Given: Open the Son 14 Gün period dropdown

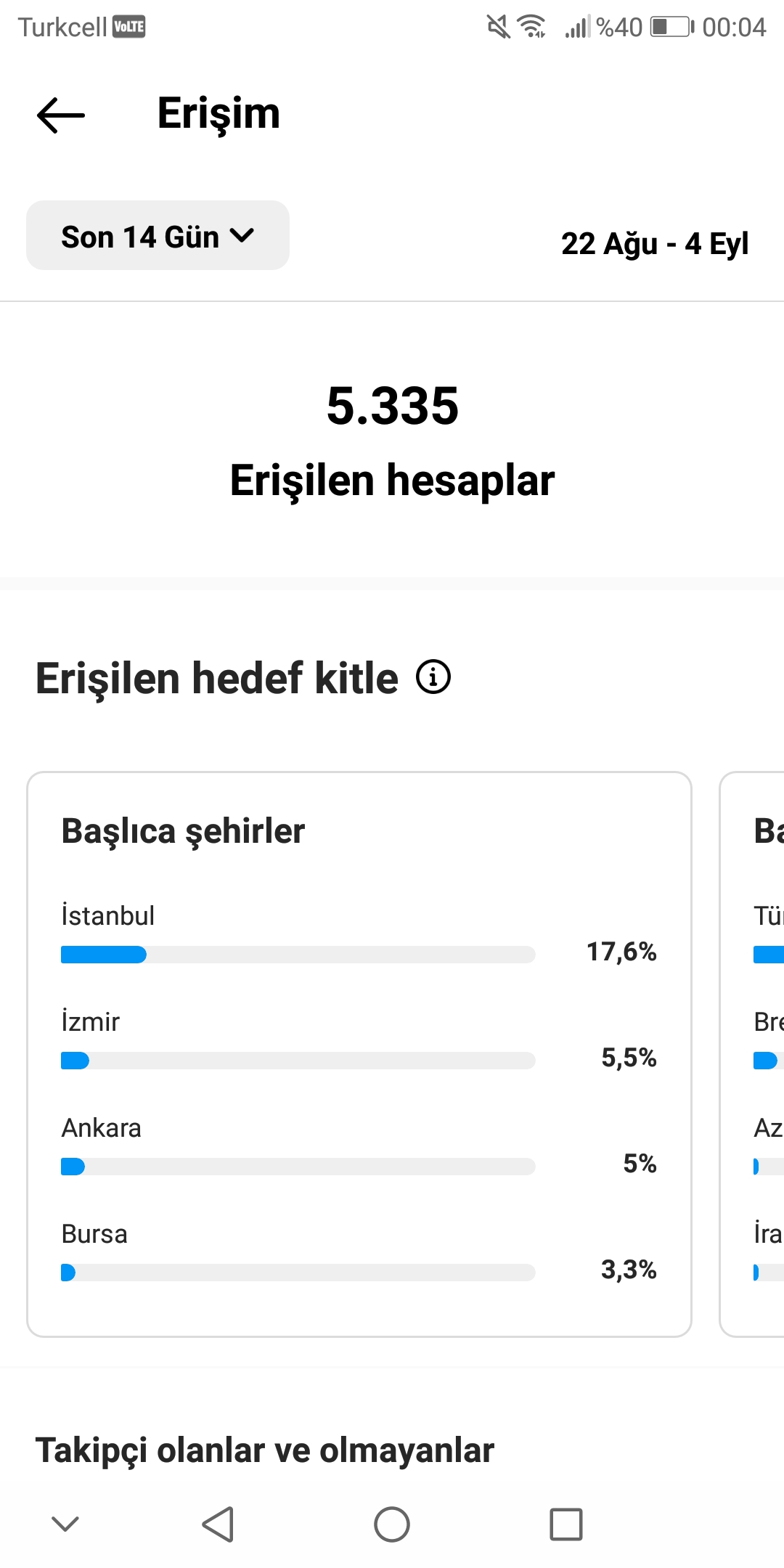Looking at the screenshot, I should pos(158,235).
